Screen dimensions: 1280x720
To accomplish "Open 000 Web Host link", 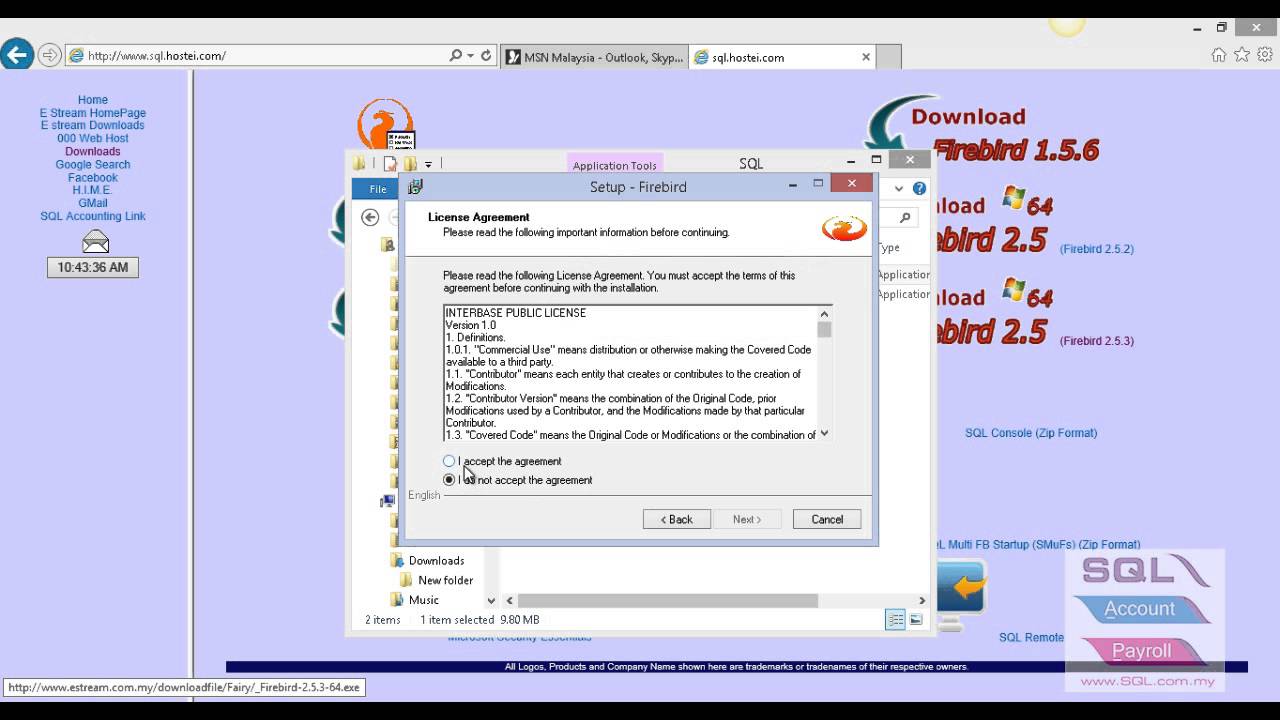I will click(93, 138).
